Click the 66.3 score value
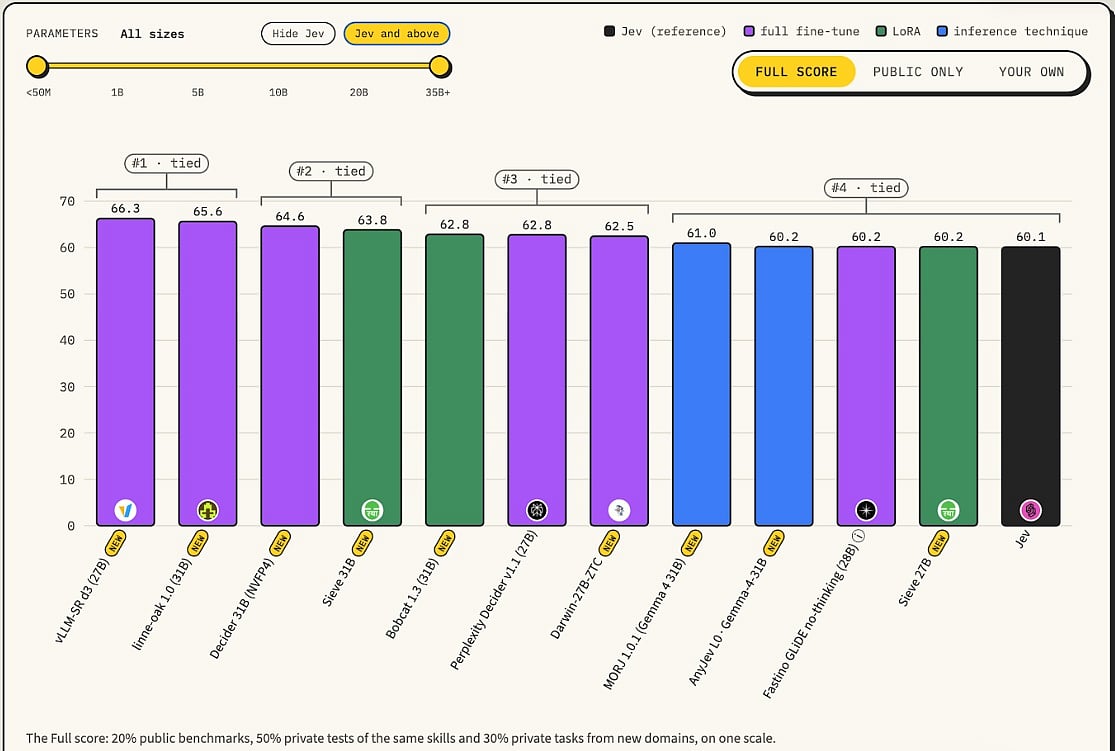Image resolution: width=1115 pixels, height=751 pixels. click(x=125, y=208)
